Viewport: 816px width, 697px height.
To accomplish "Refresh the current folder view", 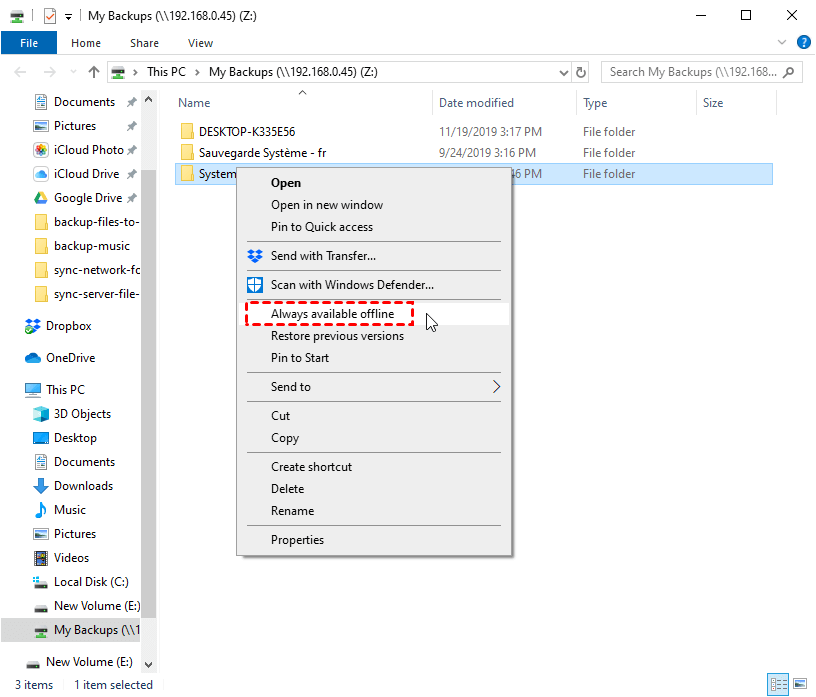I will click(581, 72).
